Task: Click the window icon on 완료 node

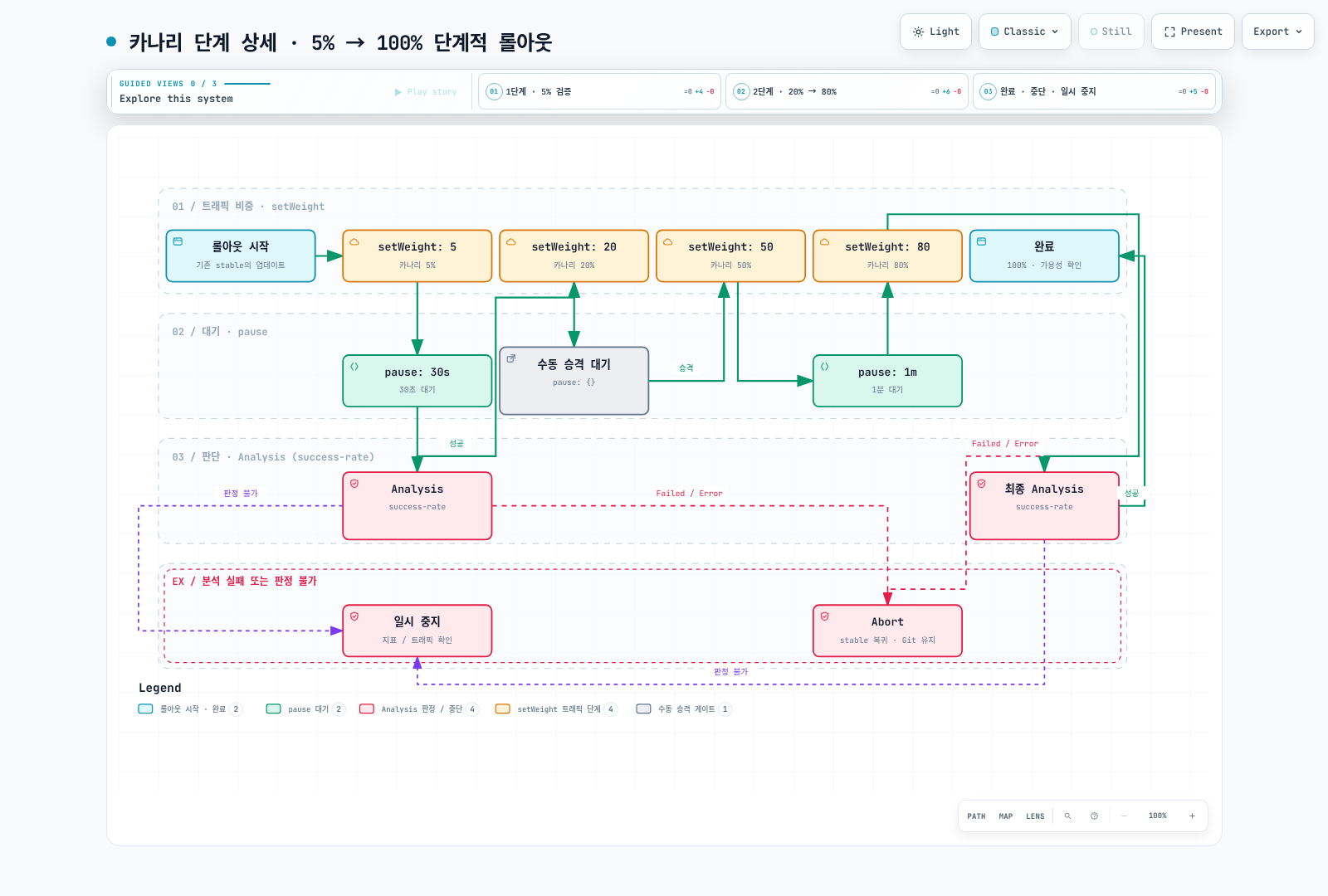Action: click(982, 241)
